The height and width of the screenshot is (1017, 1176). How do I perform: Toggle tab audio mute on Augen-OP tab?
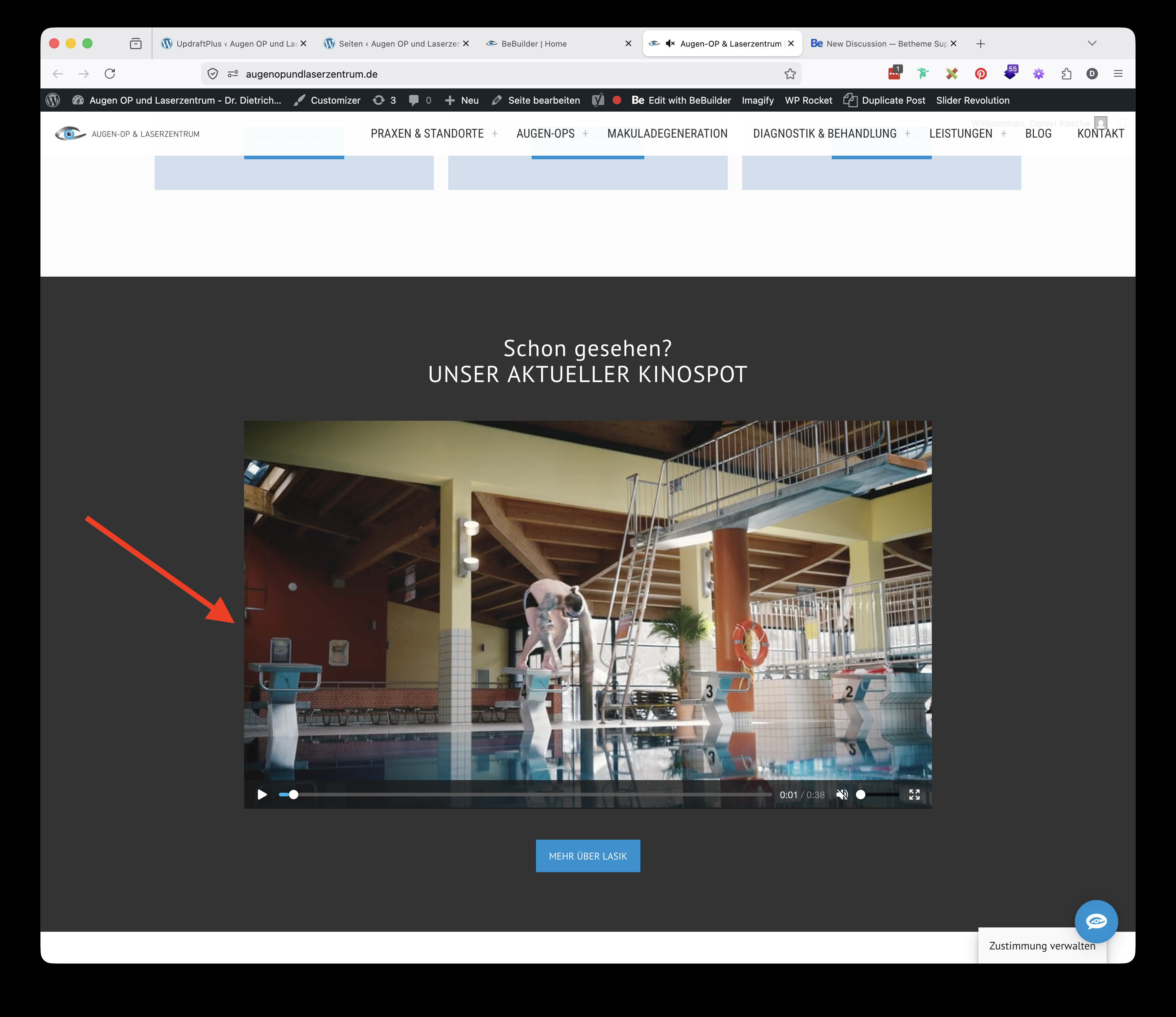[x=670, y=44]
